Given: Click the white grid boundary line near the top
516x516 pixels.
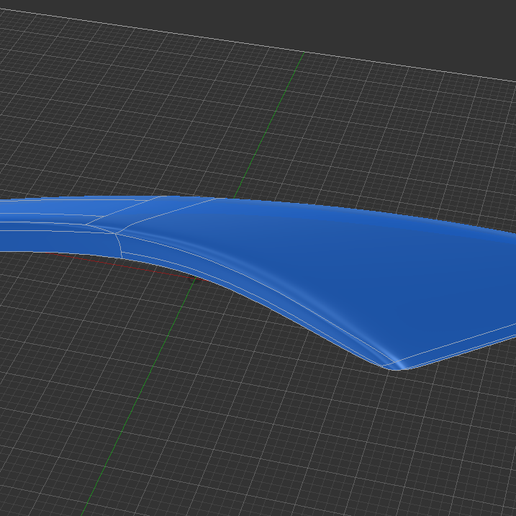Looking at the screenshot, I should (x=257, y=43).
